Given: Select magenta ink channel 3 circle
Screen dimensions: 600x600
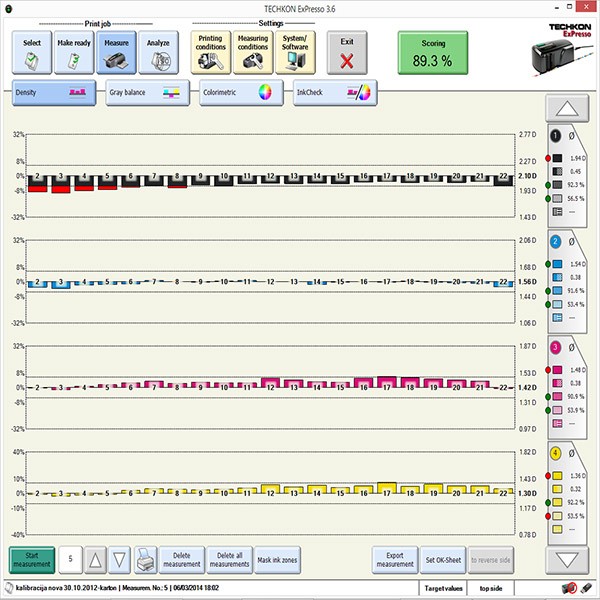Looking at the screenshot, I should (555, 347).
